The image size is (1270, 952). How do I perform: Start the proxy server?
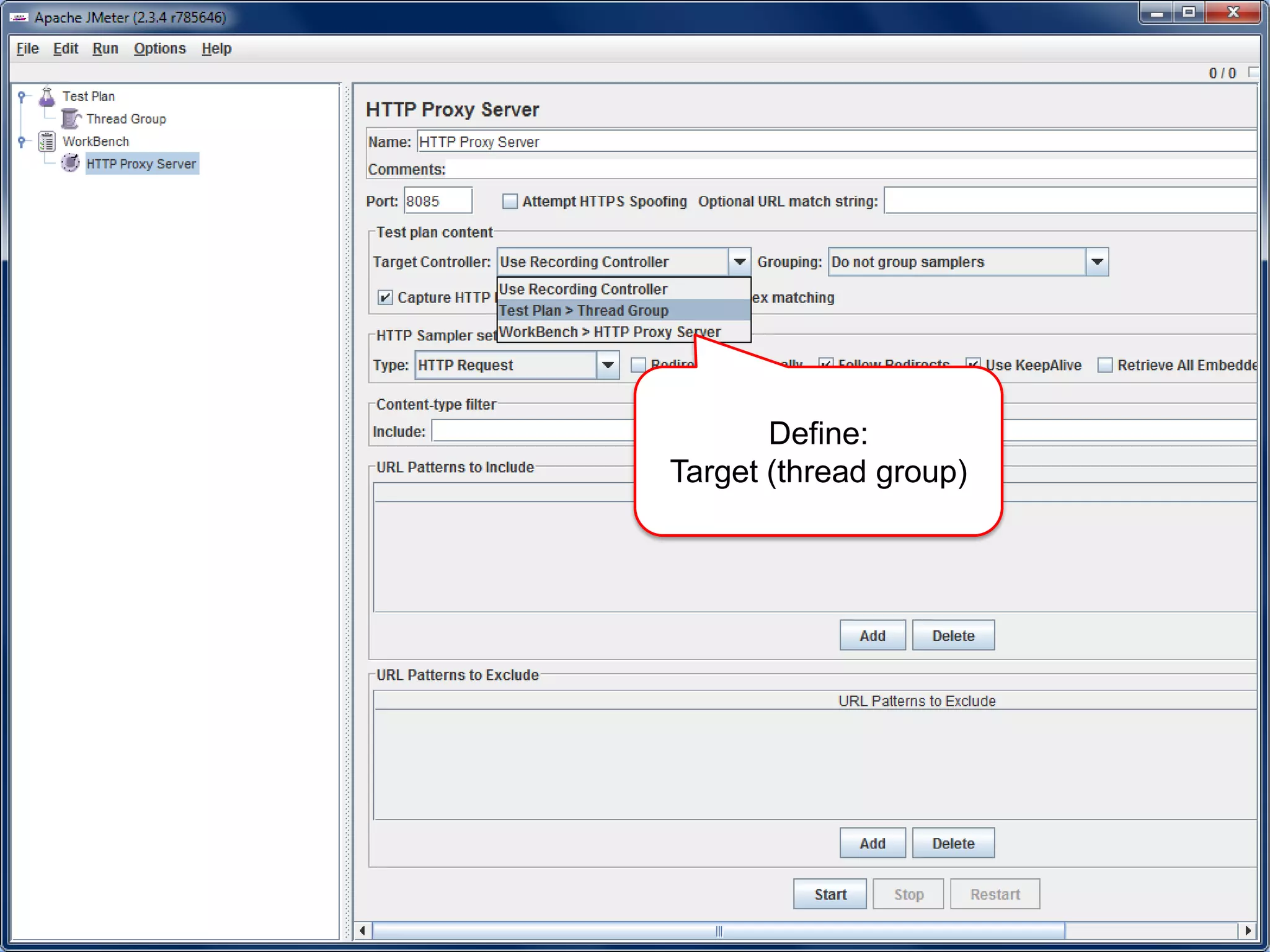(x=830, y=894)
